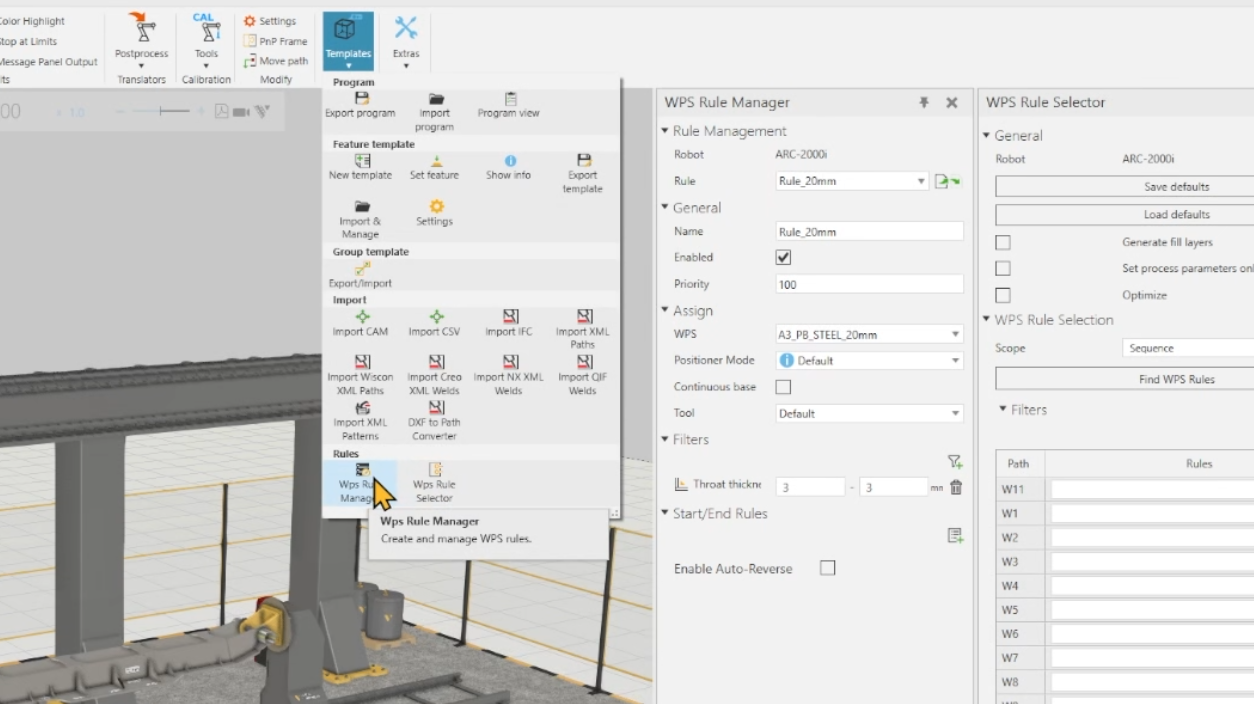
Task: Select path row W11 in the table
Action: point(1125,489)
